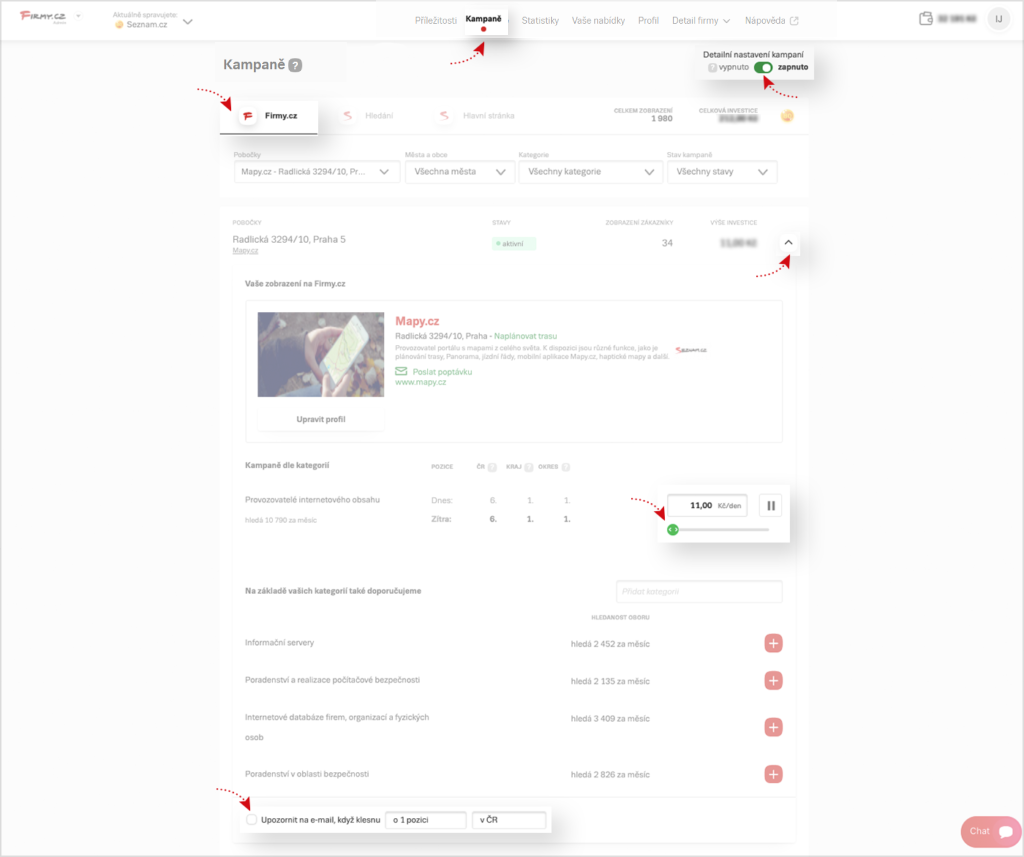1024x857 pixels.
Task: Open Statistiky in top navigation
Action: (540, 20)
